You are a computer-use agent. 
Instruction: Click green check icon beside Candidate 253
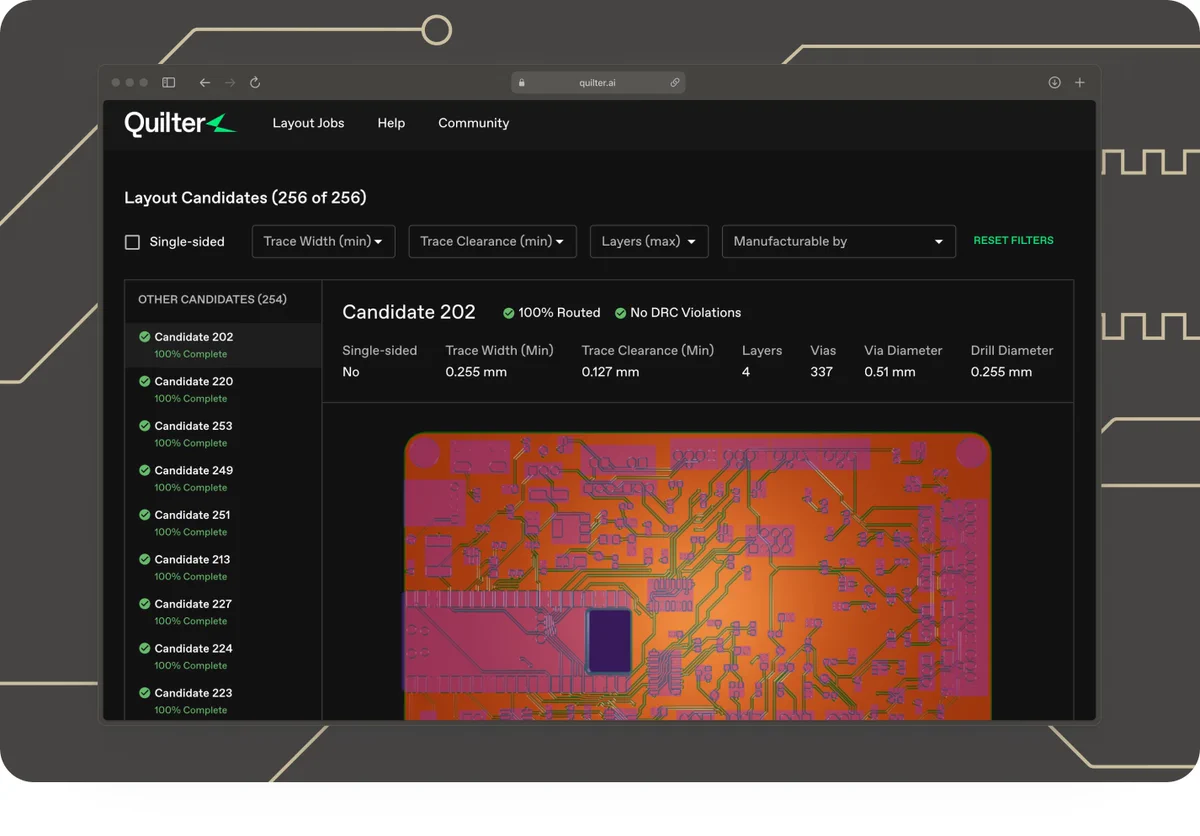pyautogui.click(x=144, y=426)
